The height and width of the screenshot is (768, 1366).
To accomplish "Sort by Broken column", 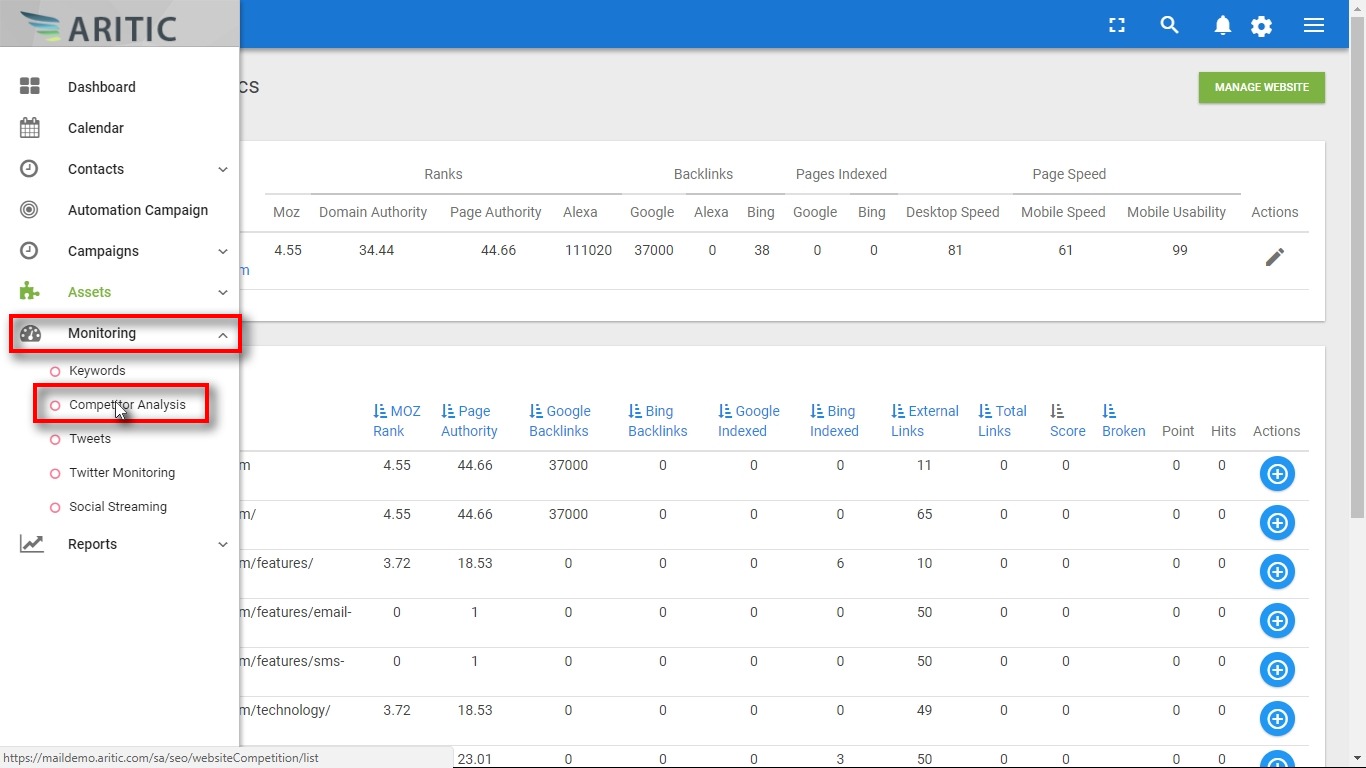I will tap(1123, 421).
